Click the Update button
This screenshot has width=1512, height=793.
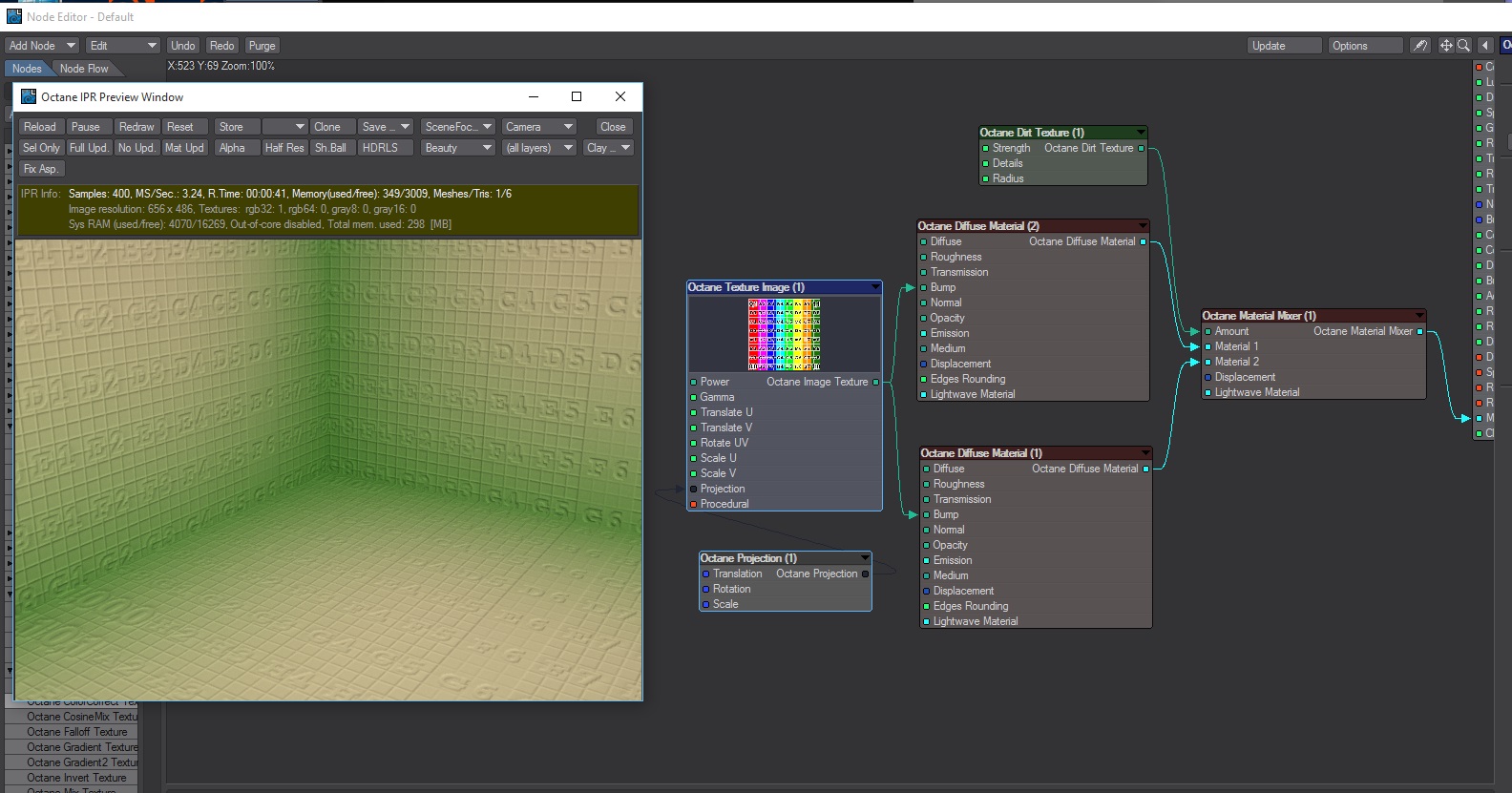pos(1285,46)
